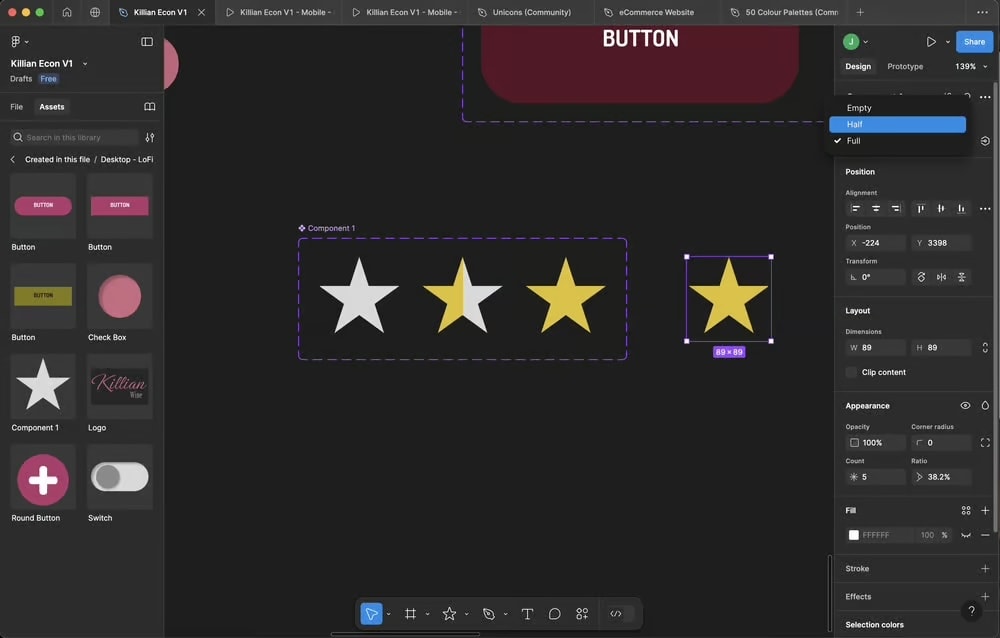Choose the Frame tool

410,614
